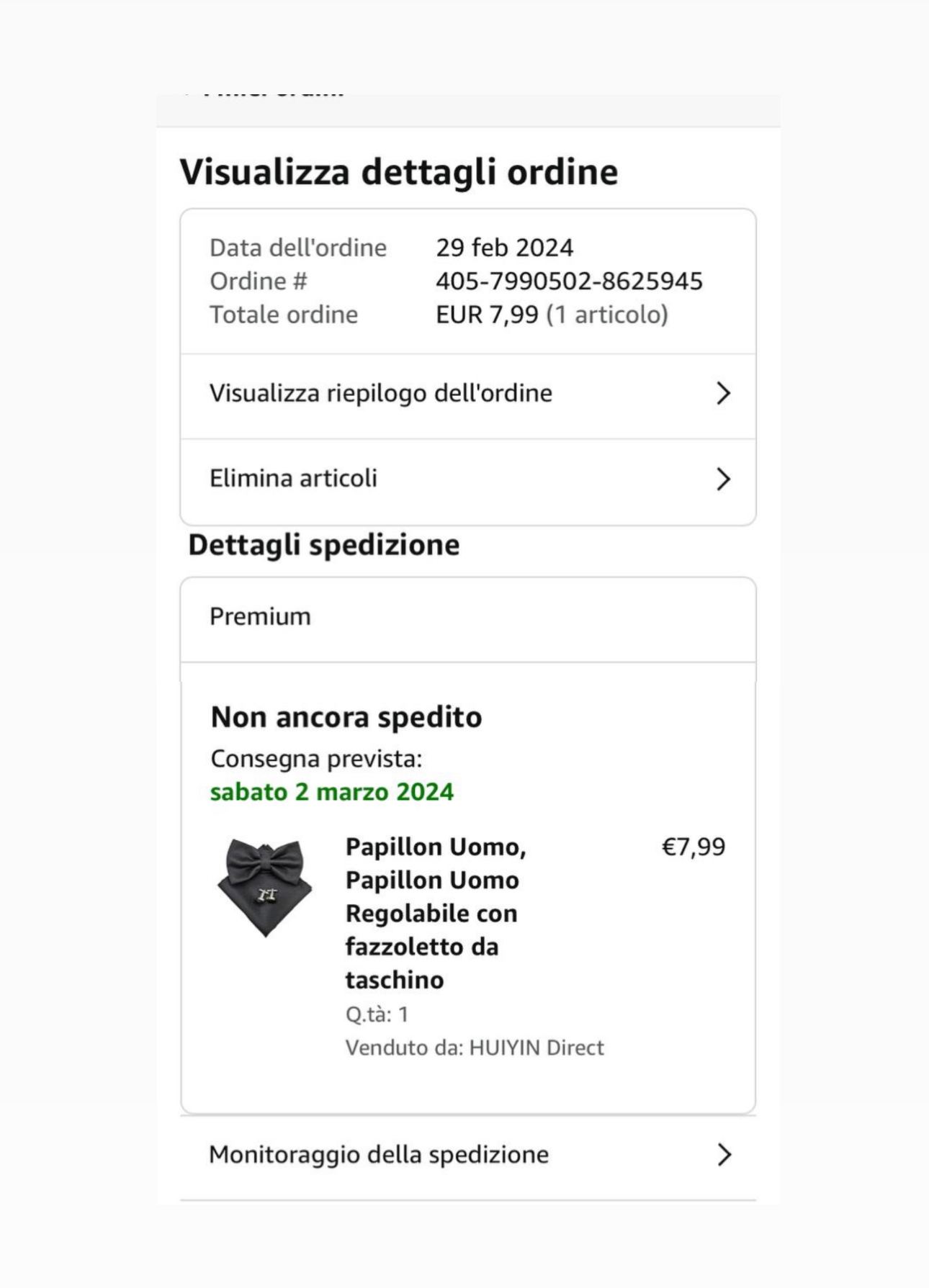Tap chevron on Monitoraggio della spedizione row
This screenshot has width=929, height=1288.
(724, 1155)
